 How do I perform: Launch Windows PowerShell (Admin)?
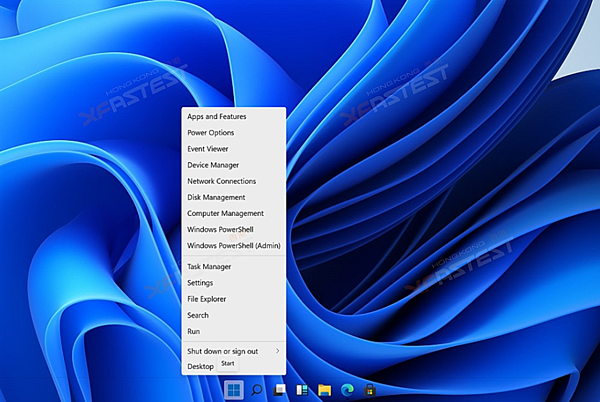point(233,245)
